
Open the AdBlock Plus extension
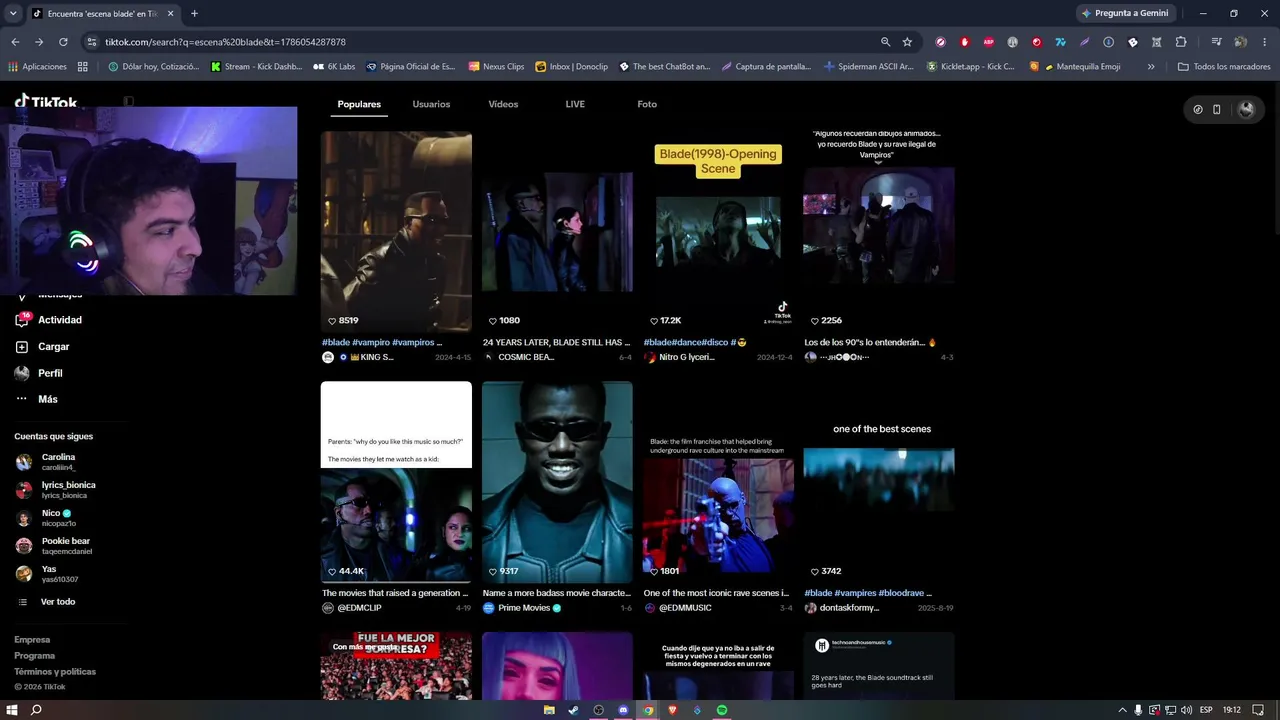[x=989, y=42]
